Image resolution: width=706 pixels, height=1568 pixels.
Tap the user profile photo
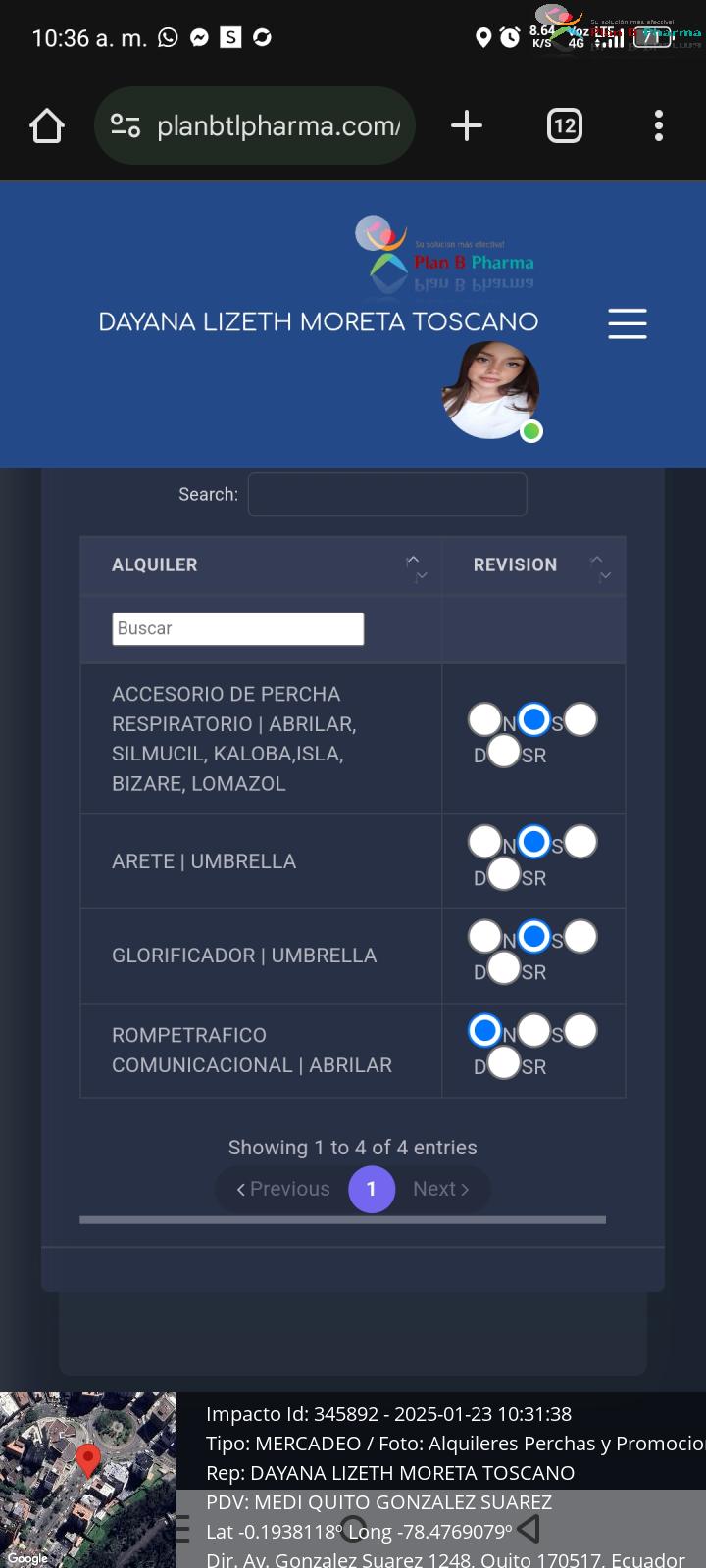[x=490, y=390]
